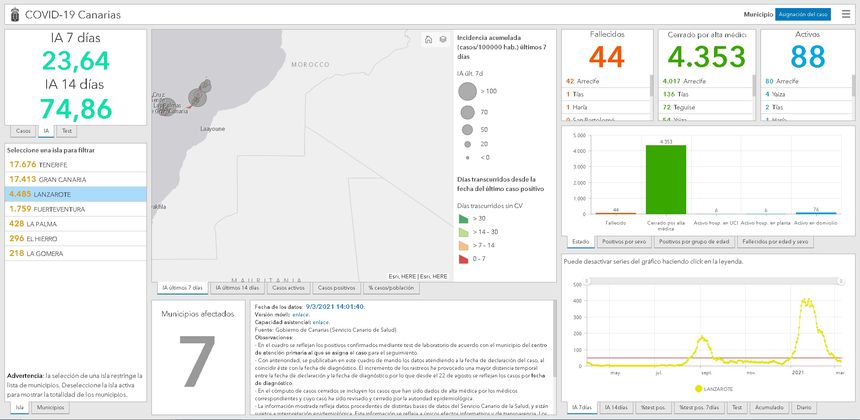Open Positivos por sexo chart tab
This screenshot has height=420, width=860.
point(625,241)
